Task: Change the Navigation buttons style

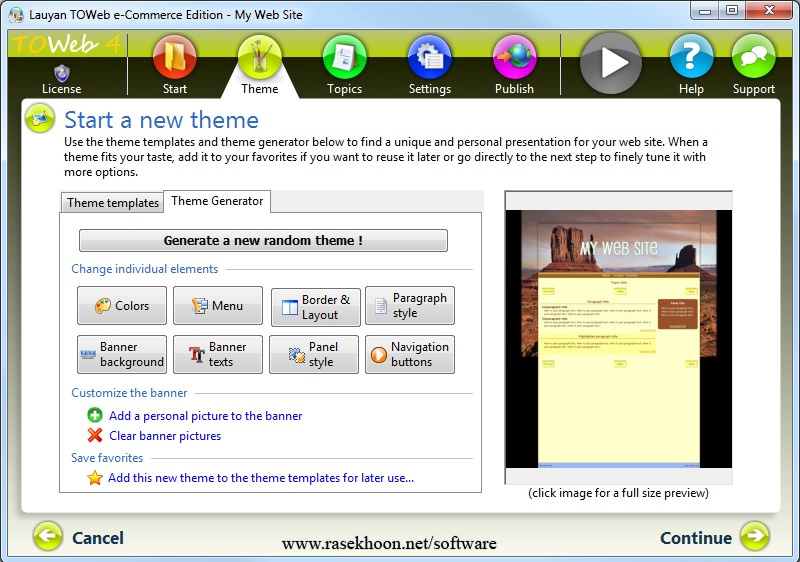Action: click(x=410, y=354)
